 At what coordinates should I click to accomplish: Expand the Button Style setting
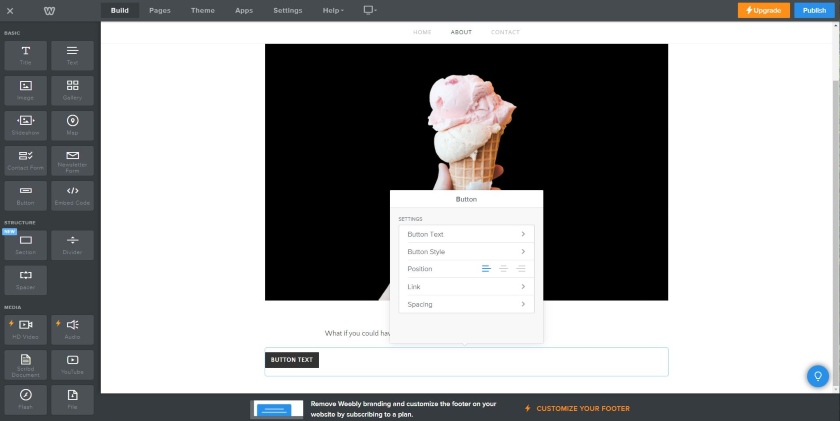pos(466,251)
